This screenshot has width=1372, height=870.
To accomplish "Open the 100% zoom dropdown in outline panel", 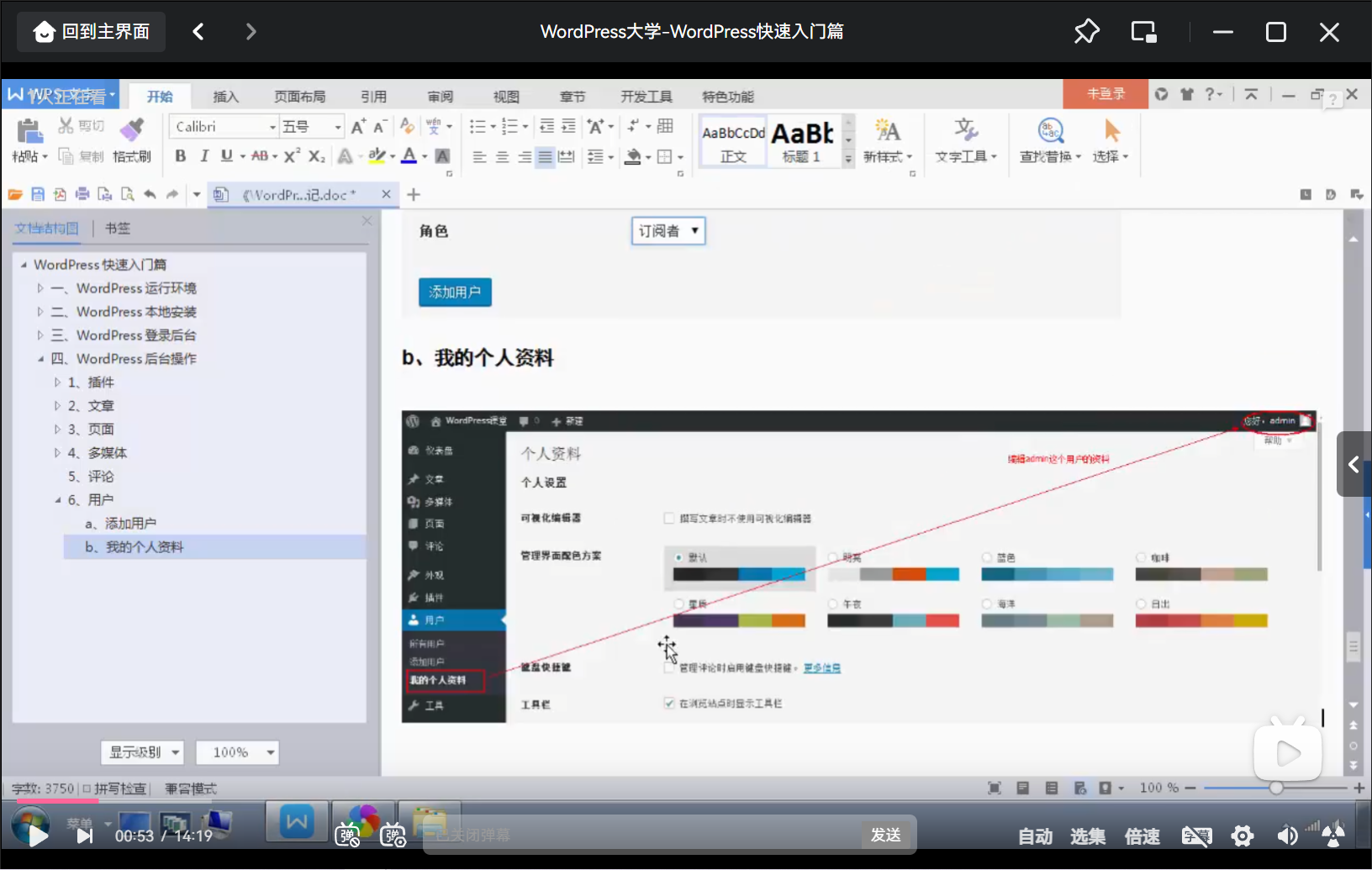I will click(x=237, y=752).
